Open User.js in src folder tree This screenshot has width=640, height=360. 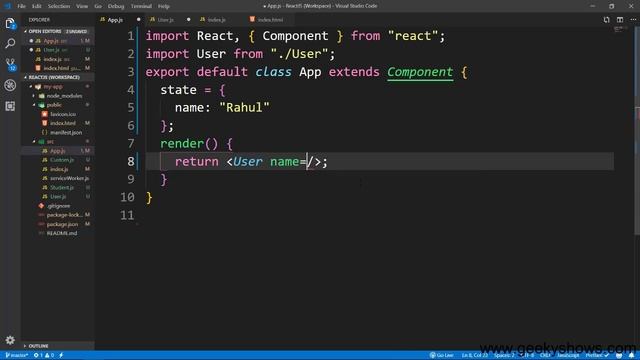(x=58, y=197)
